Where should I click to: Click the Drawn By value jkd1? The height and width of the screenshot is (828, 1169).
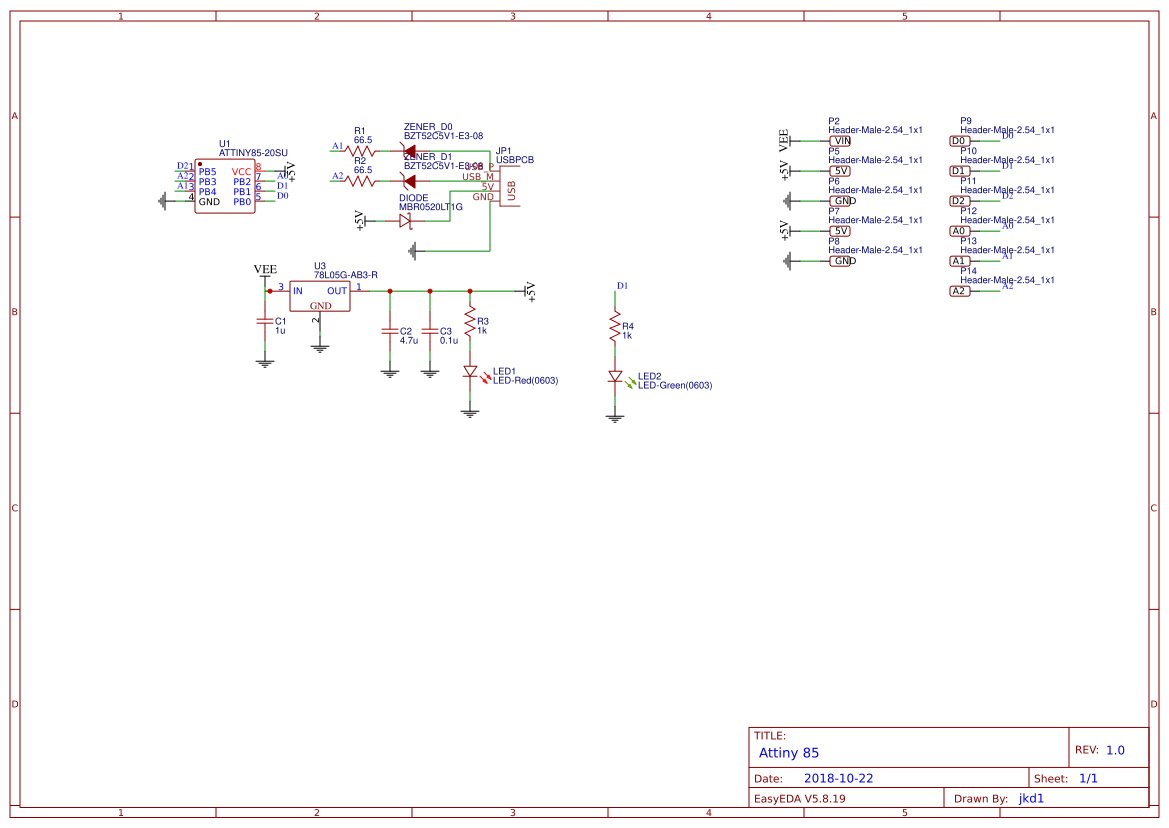click(x=1031, y=798)
